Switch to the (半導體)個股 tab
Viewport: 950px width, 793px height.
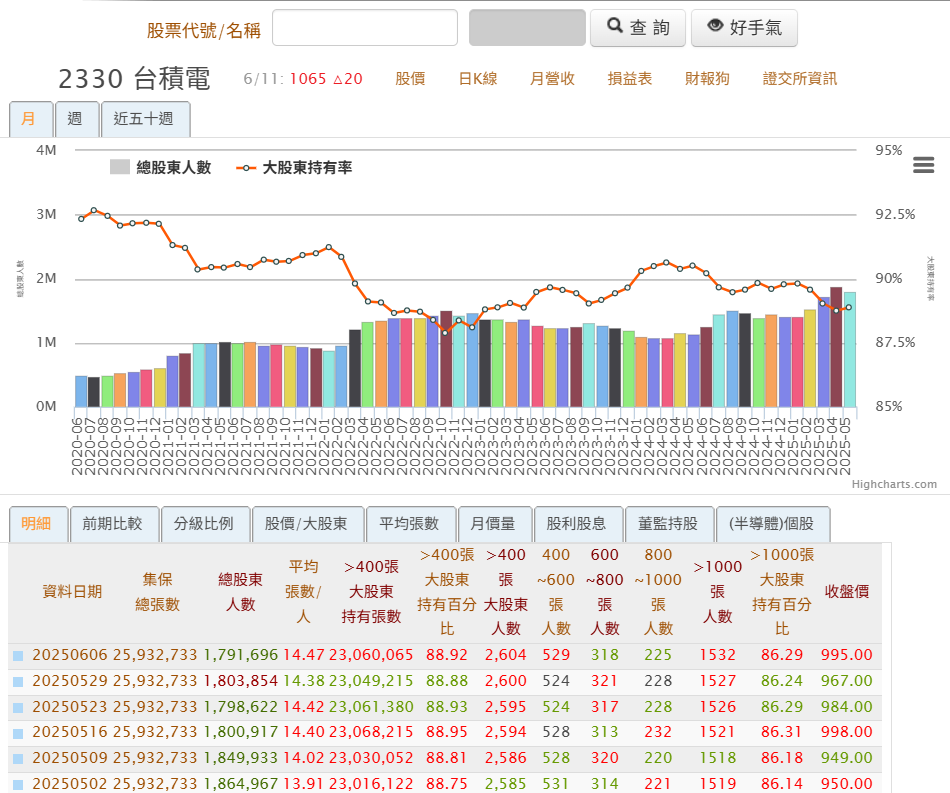[773, 524]
